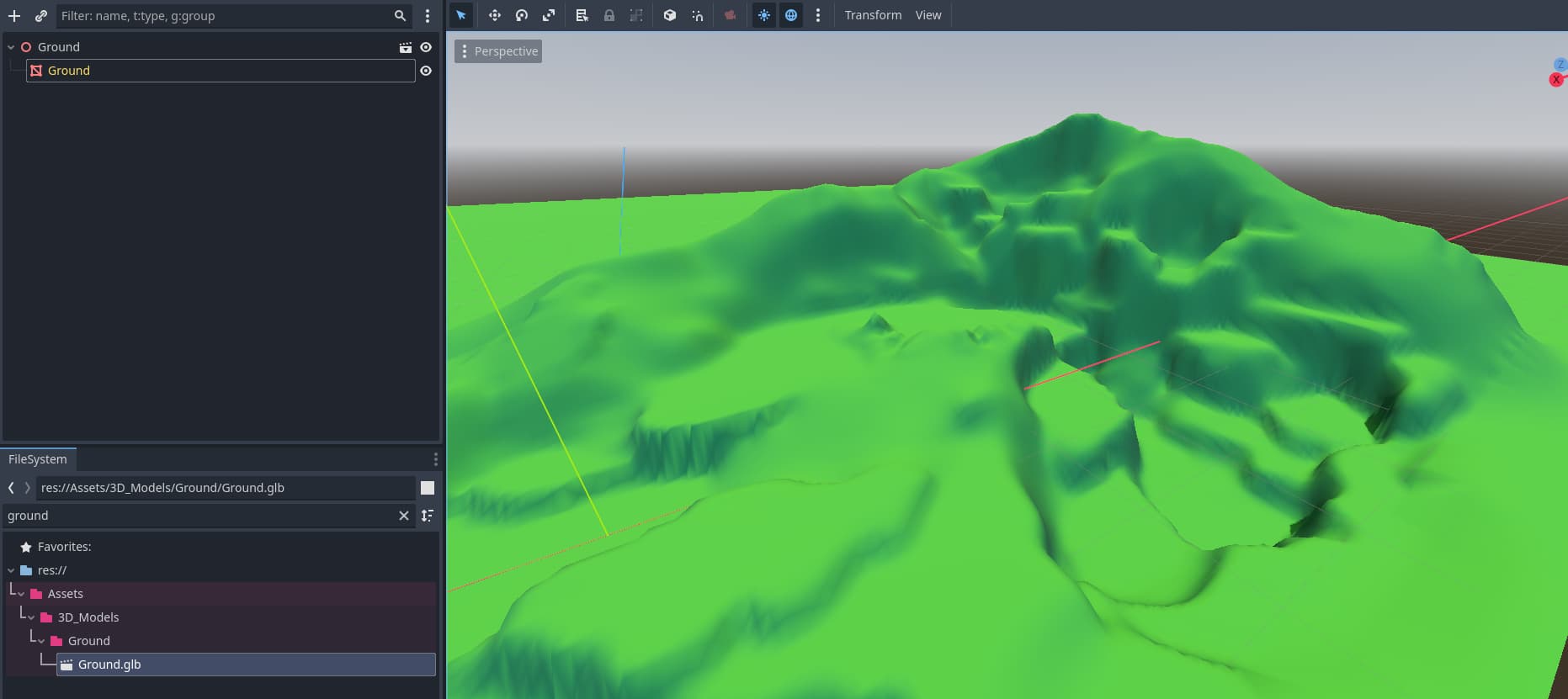Collapse the root Ground node in scene tree

pyautogui.click(x=11, y=47)
